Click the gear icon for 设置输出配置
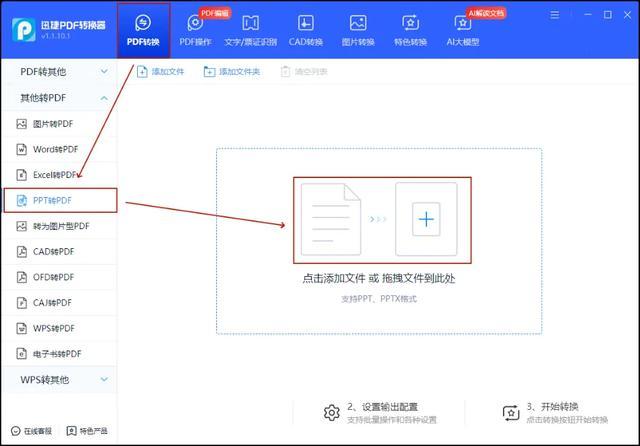 coord(331,413)
